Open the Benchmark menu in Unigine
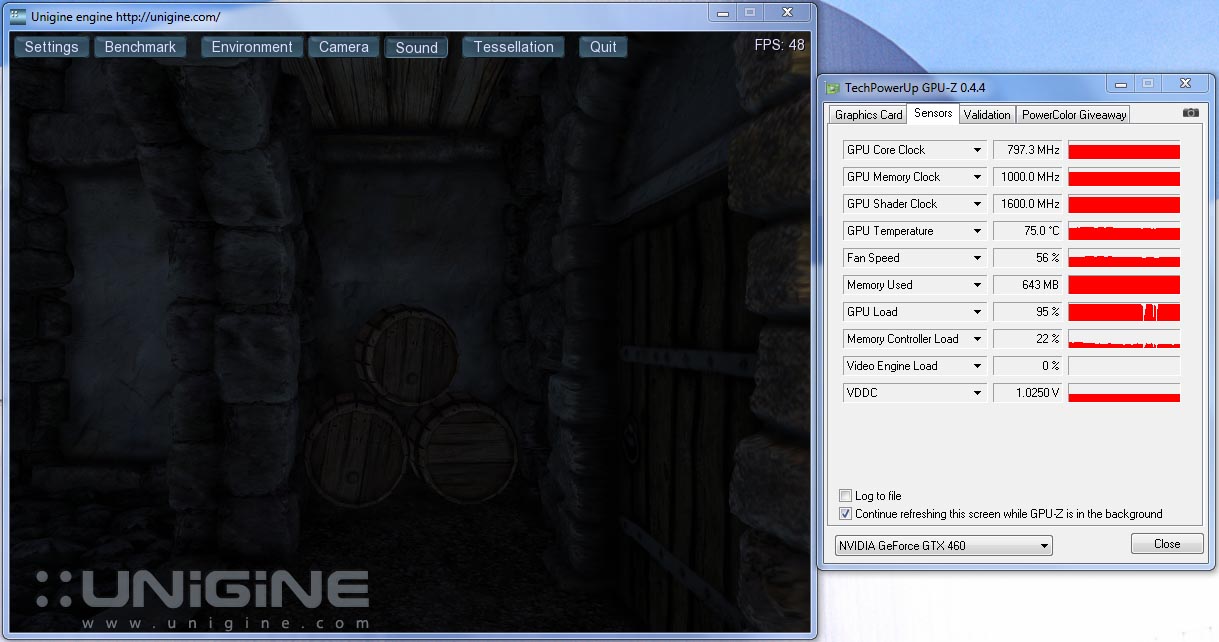This screenshot has height=642, width=1219. coord(140,47)
